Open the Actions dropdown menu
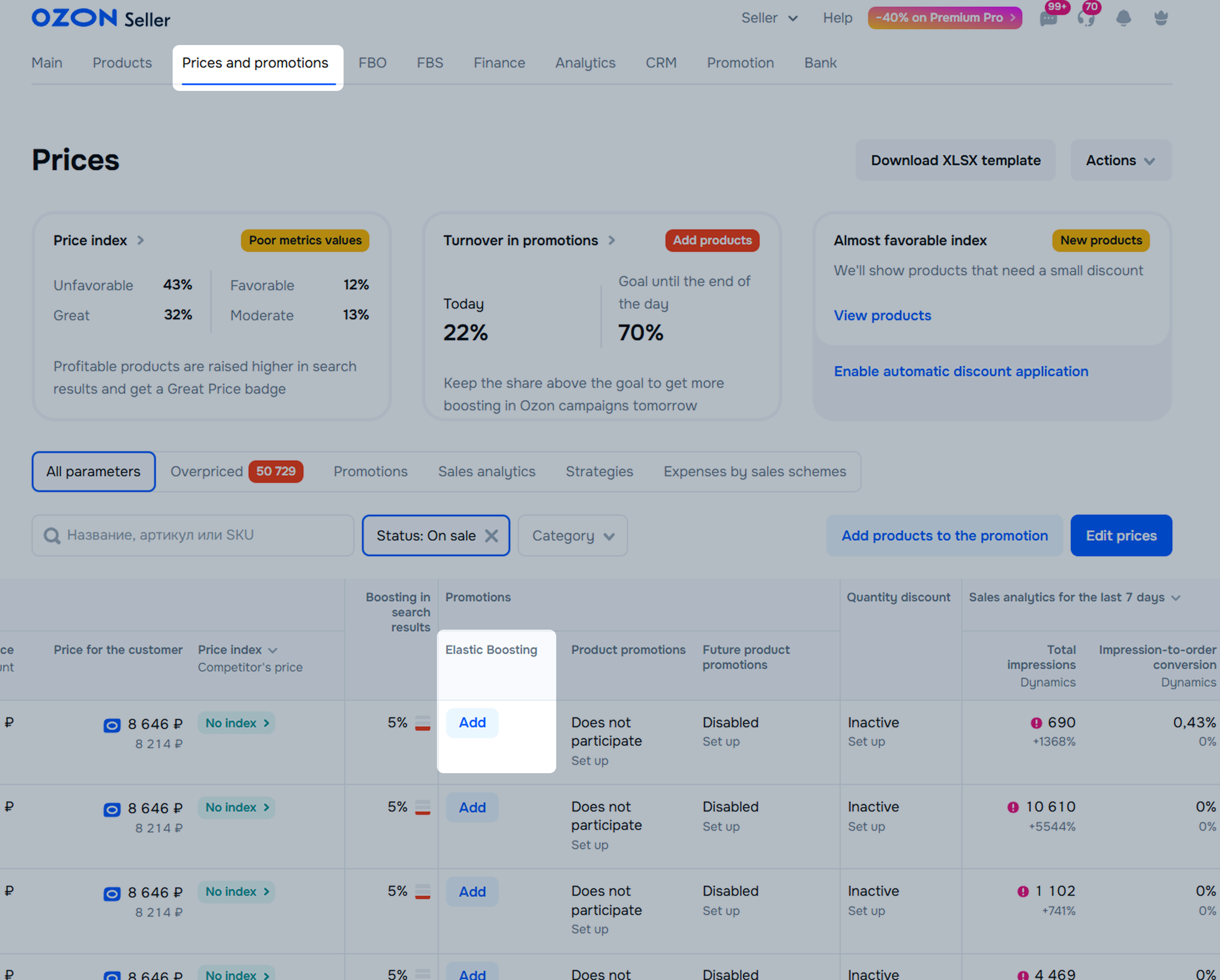This screenshot has width=1220, height=980. point(1120,161)
